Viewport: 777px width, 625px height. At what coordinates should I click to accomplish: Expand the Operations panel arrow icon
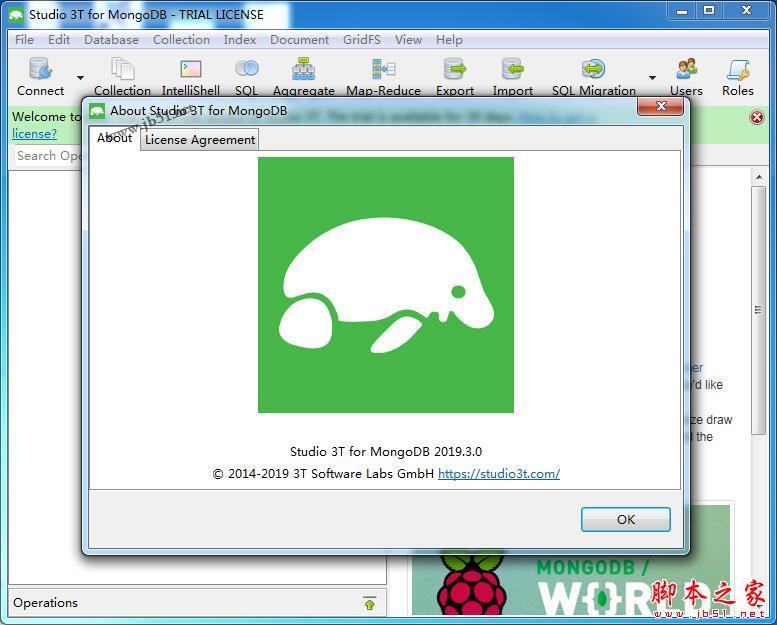click(370, 603)
